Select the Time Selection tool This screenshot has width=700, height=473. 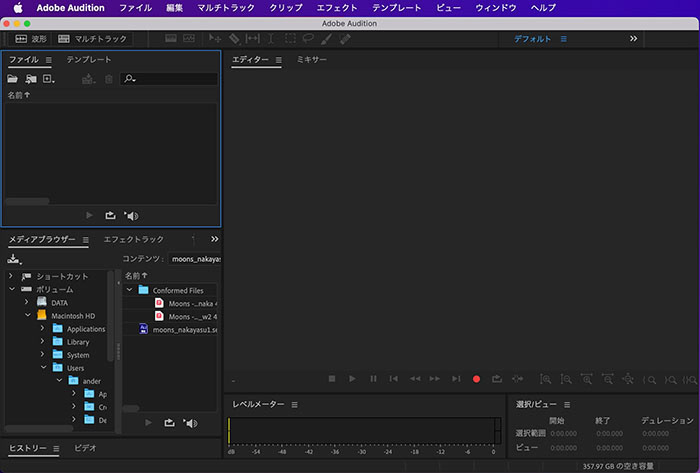[271, 39]
